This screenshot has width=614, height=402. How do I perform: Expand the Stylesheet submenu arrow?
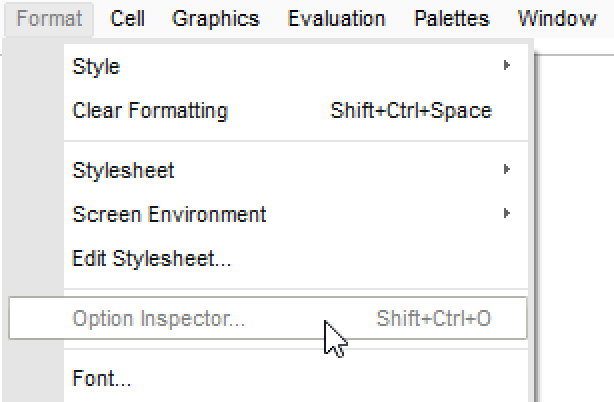pos(507,170)
